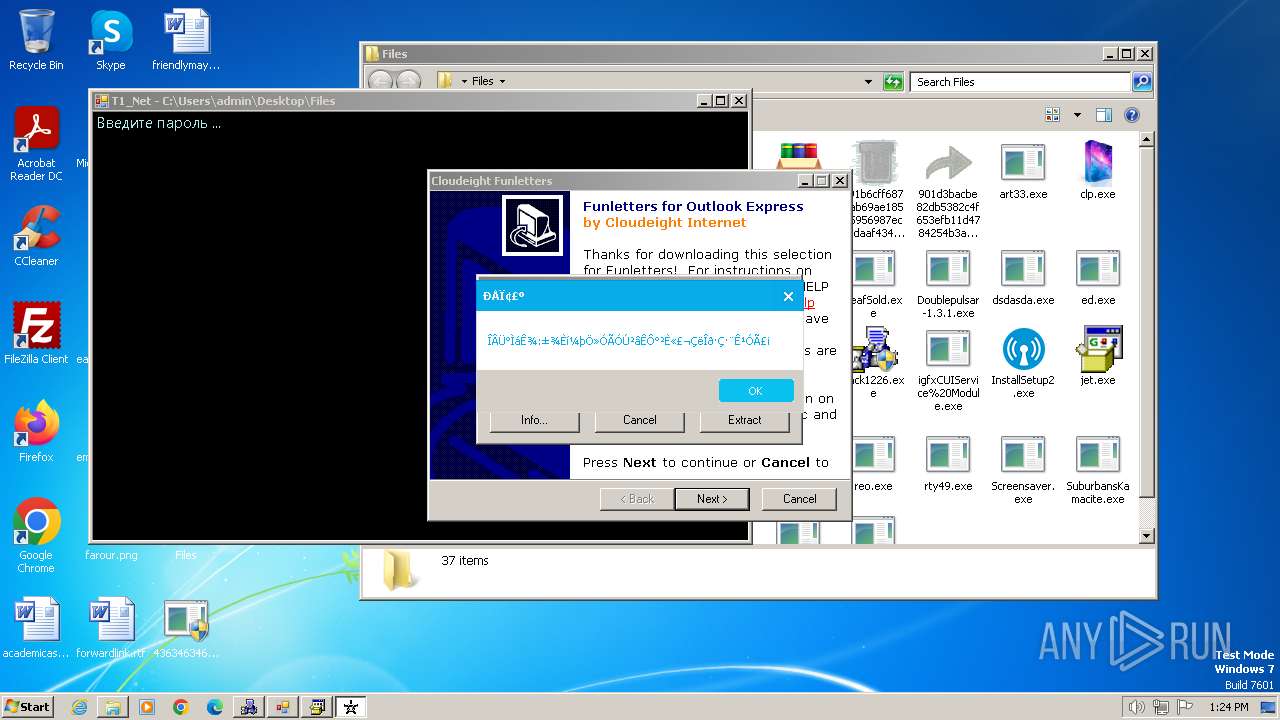Click the Explorer back navigation button
Viewport: 1280px width, 720px height.
[x=381, y=82]
